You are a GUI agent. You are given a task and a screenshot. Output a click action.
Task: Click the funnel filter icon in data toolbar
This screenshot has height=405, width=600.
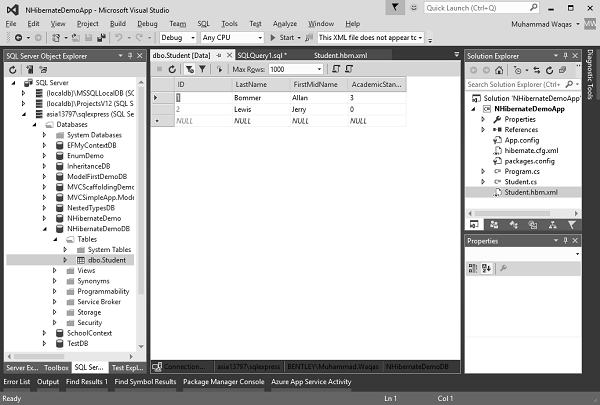click(x=202, y=69)
